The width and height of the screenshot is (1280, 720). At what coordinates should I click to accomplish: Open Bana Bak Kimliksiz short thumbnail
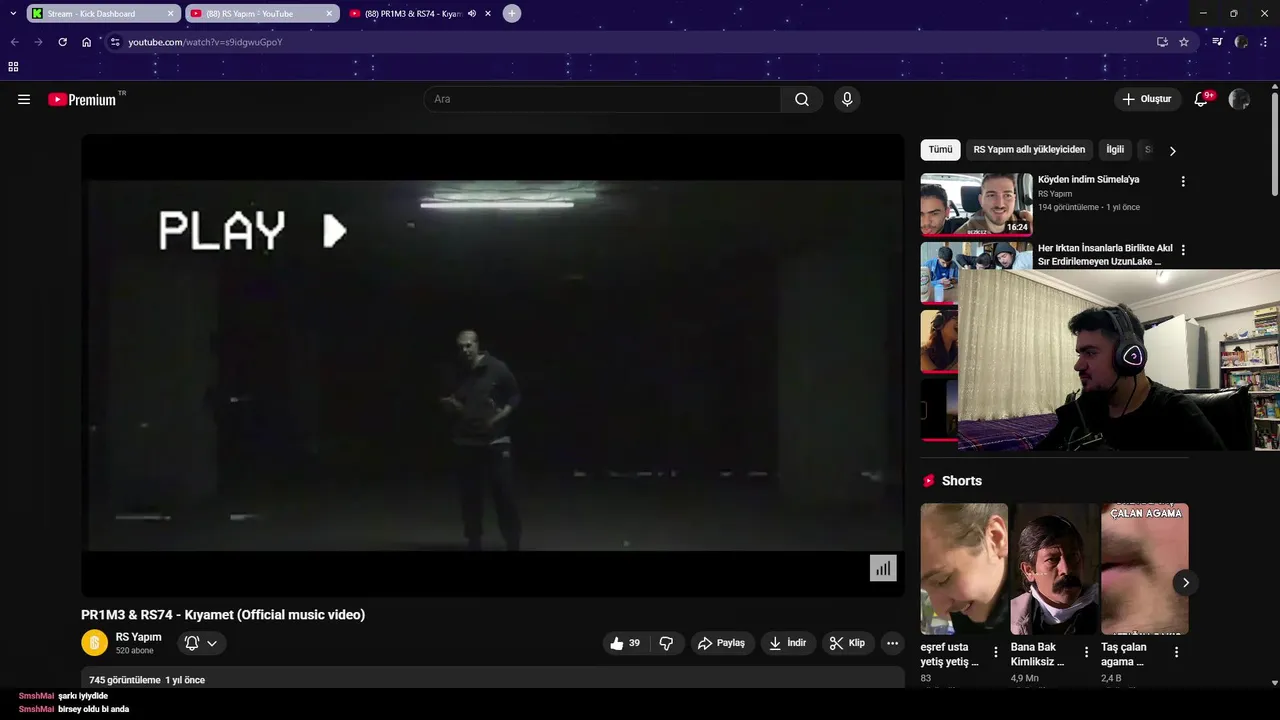click(1054, 569)
